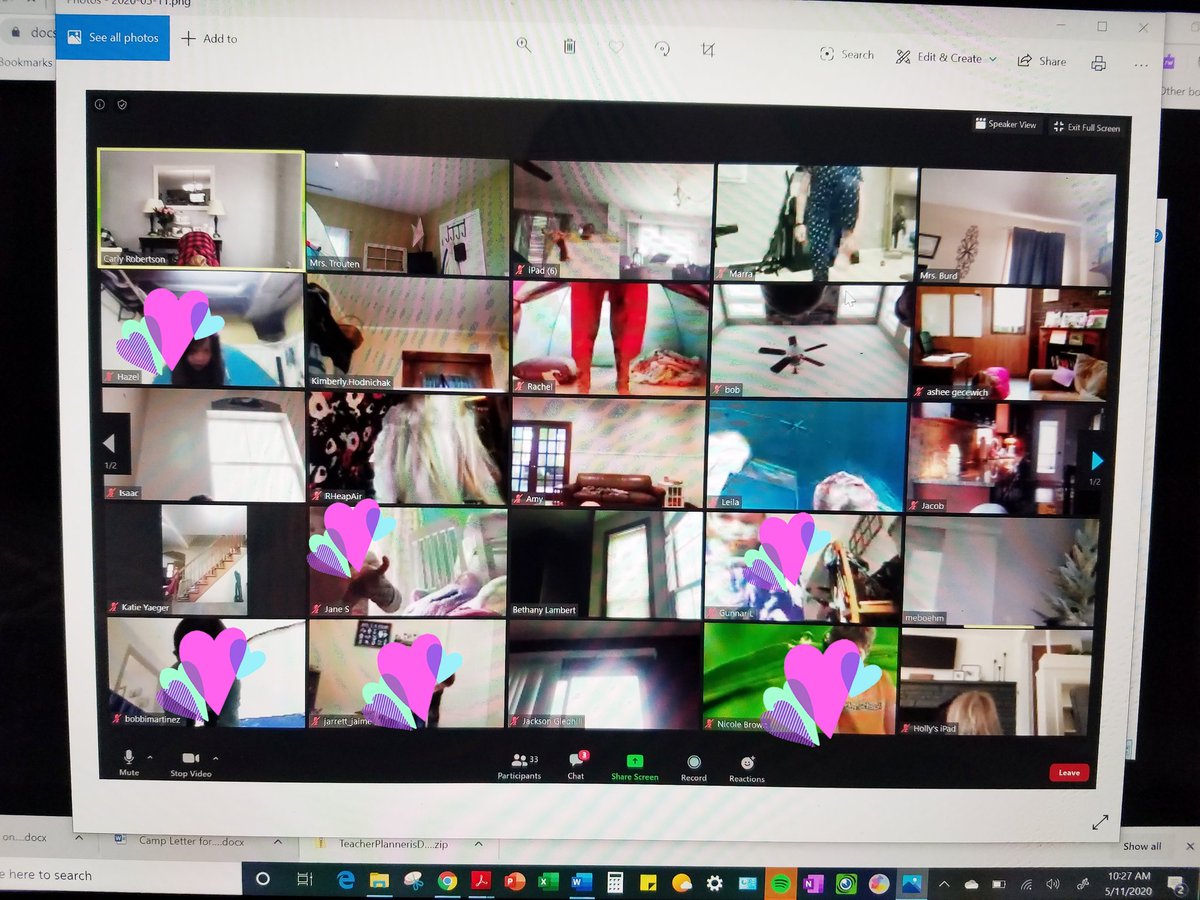Add photo to favorites with heart icon
Screen dimensions: 1200x900
[615, 47]
